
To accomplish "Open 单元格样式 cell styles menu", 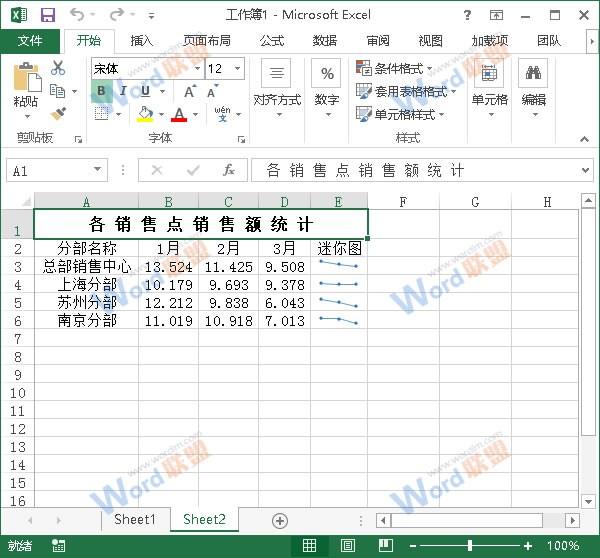I will [400, 114].
